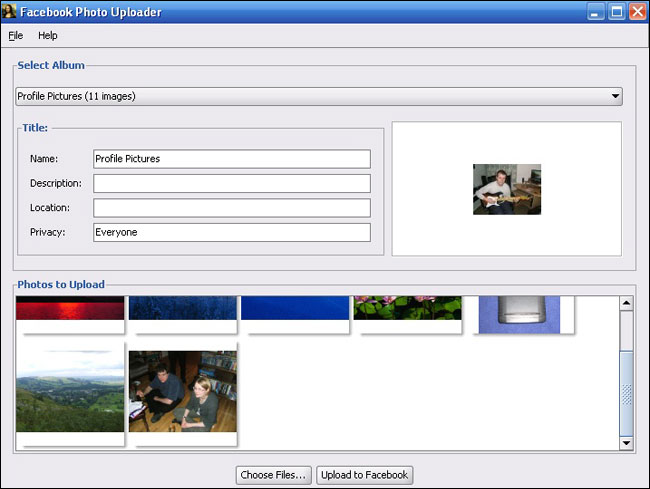Open the Help menu
This screenshot has width=650, height=489.
pos(48,36)
